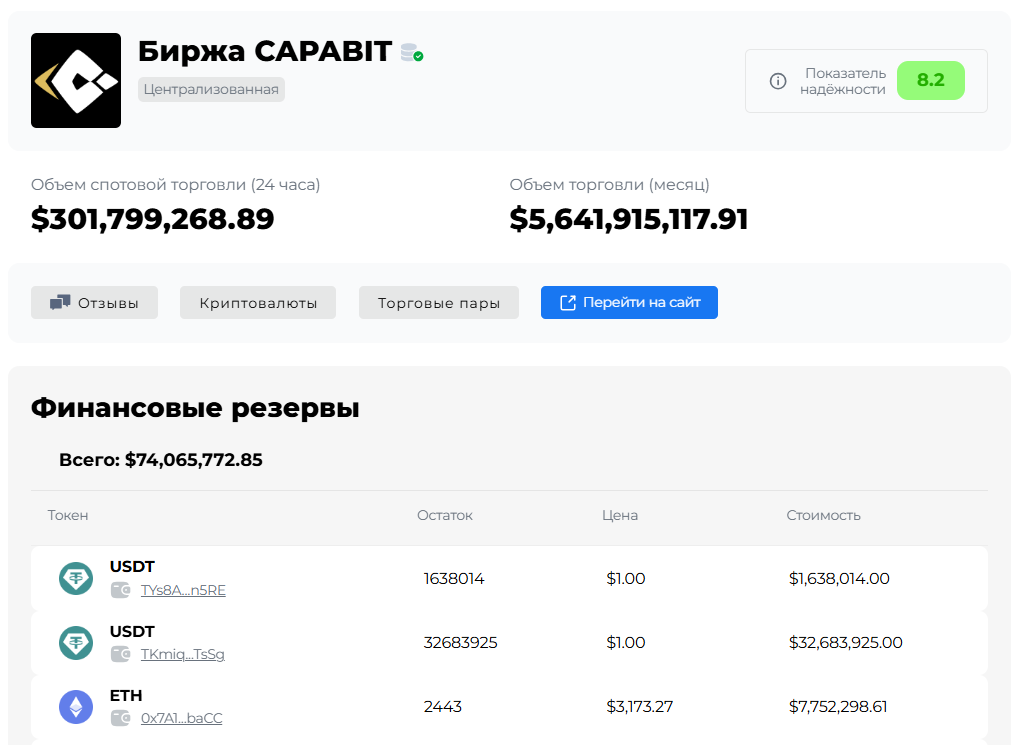The image size is (1027, 745).
Task: Open wallet address TYs8A...n5RE
Action: [183, 590]
